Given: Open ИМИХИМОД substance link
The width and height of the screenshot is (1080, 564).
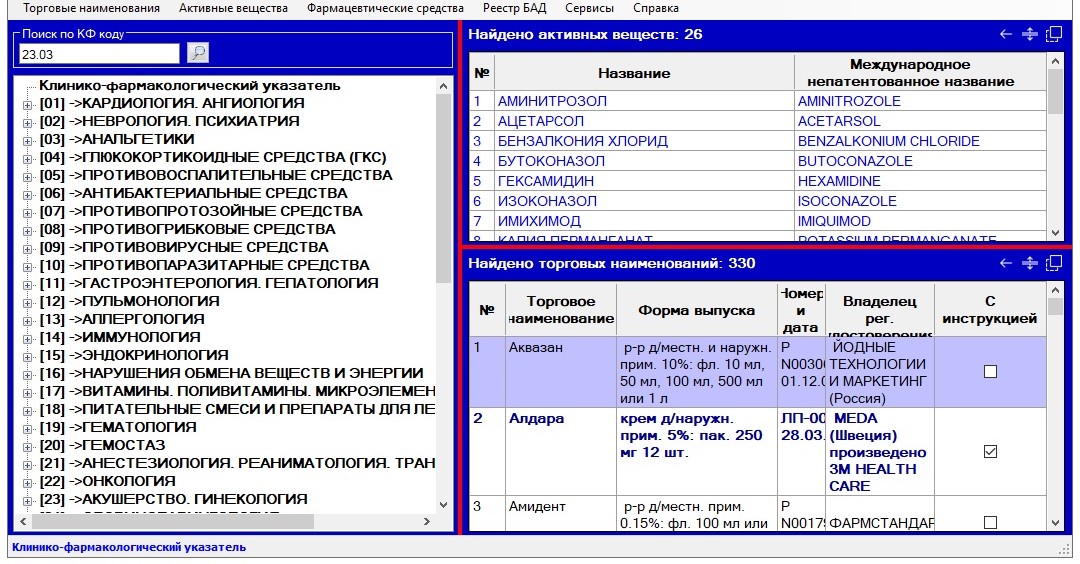Looking at the screenshot, I should pyautogui.click(x=539, y=221).
